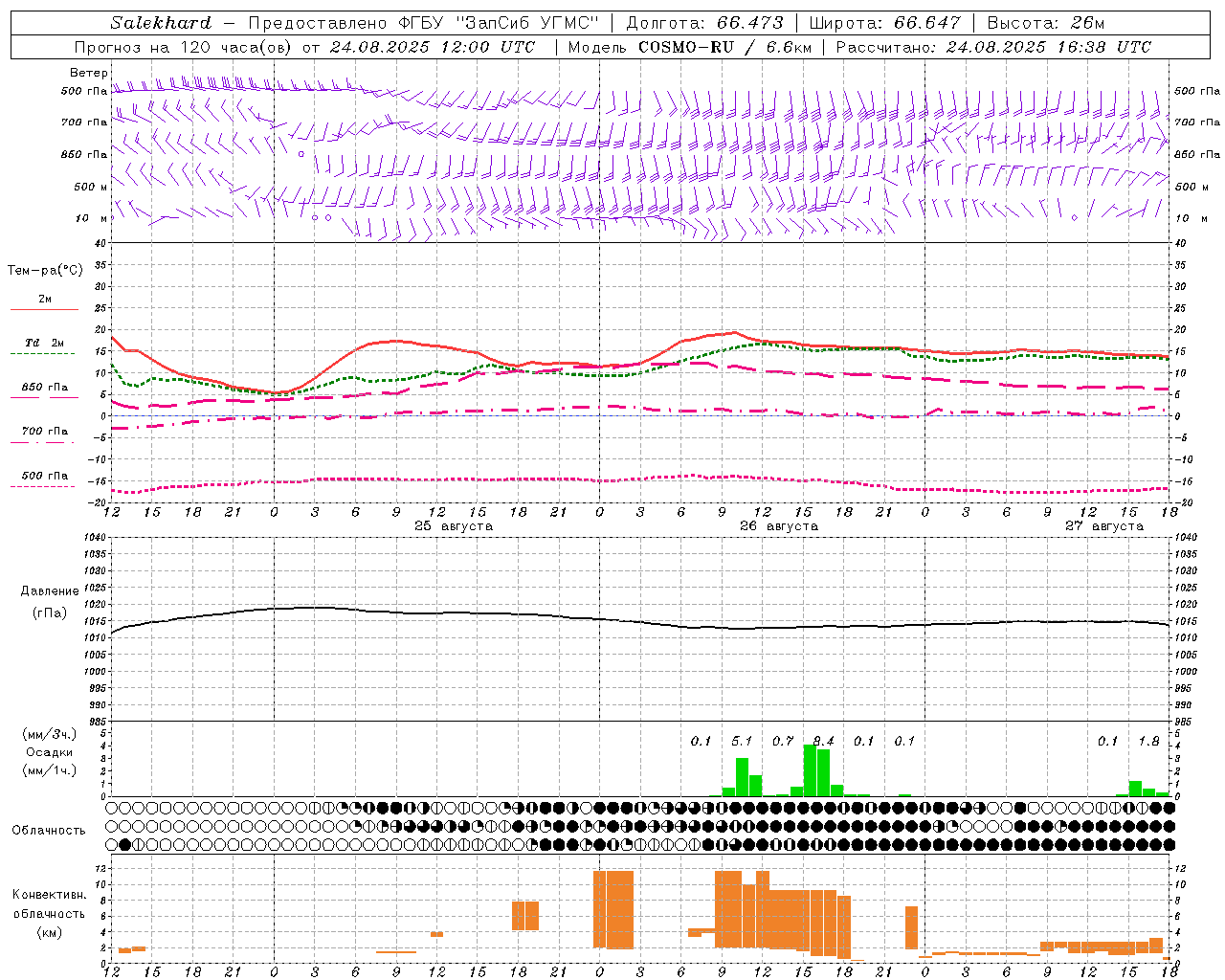Click the Конвективн. convective cloud label
Viewport: 1225px width, 980px height.
[x=49, y=895]
